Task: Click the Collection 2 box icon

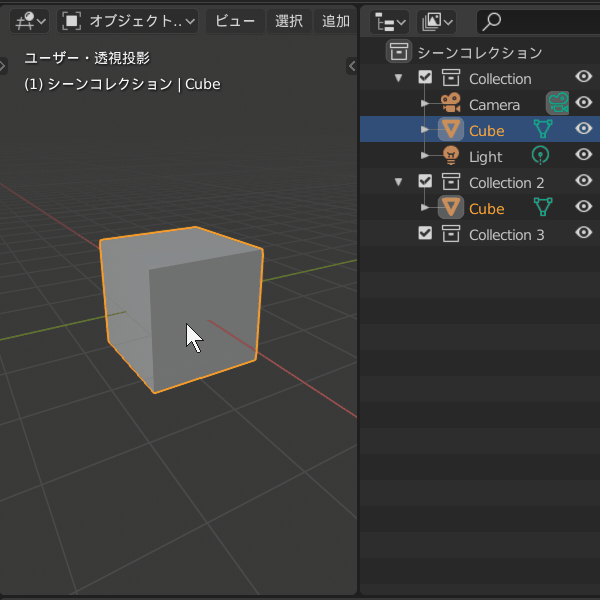Action: [x=451, y=181]
